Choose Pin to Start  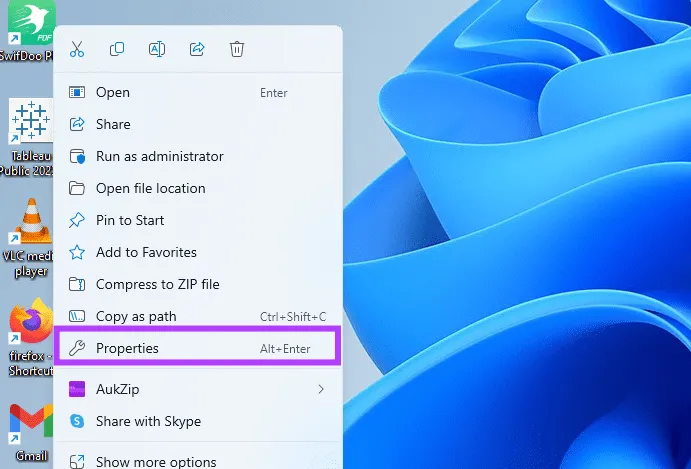[x=129, y=221]
